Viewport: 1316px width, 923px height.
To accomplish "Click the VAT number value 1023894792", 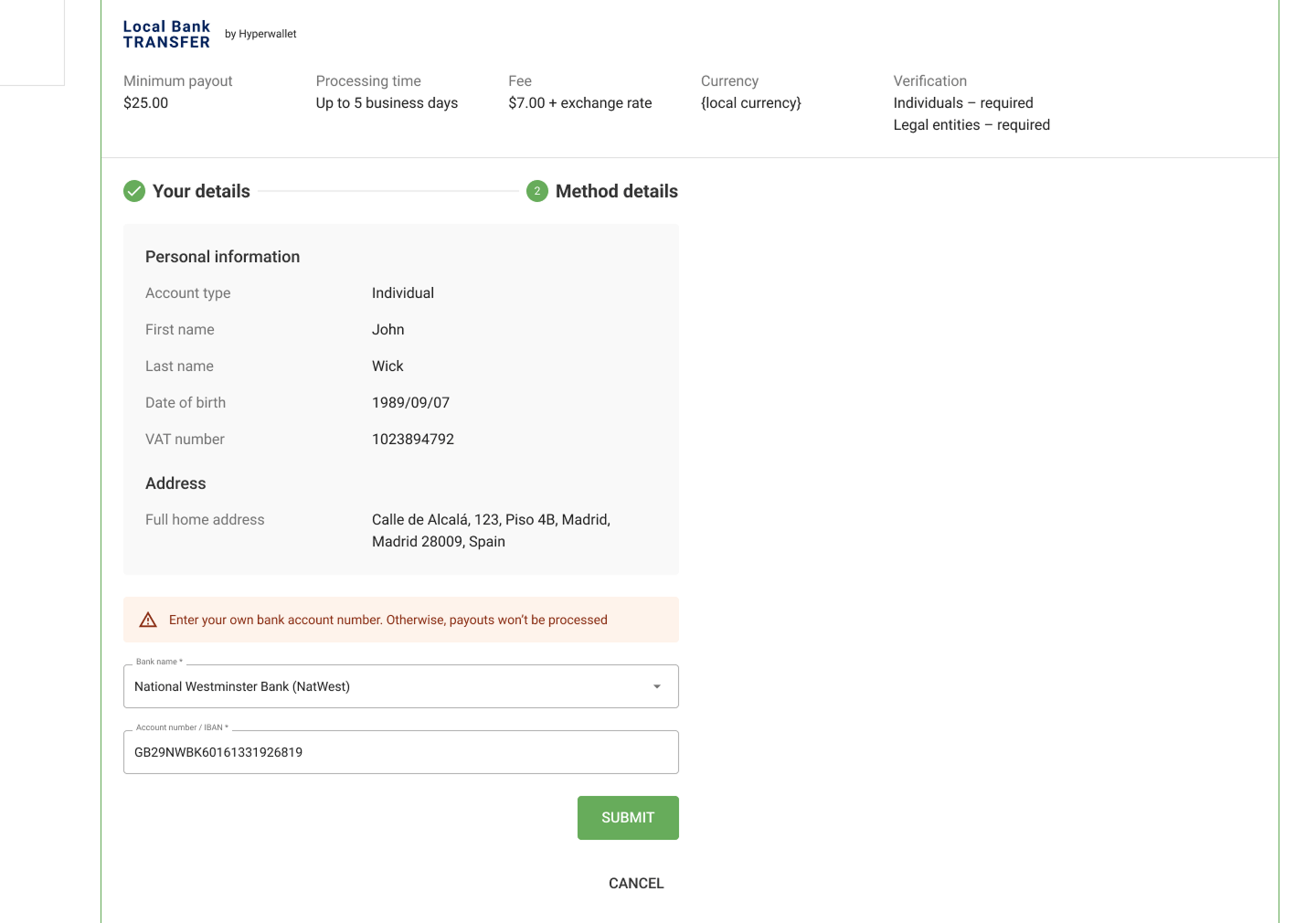I will click(x=413, y=439).
